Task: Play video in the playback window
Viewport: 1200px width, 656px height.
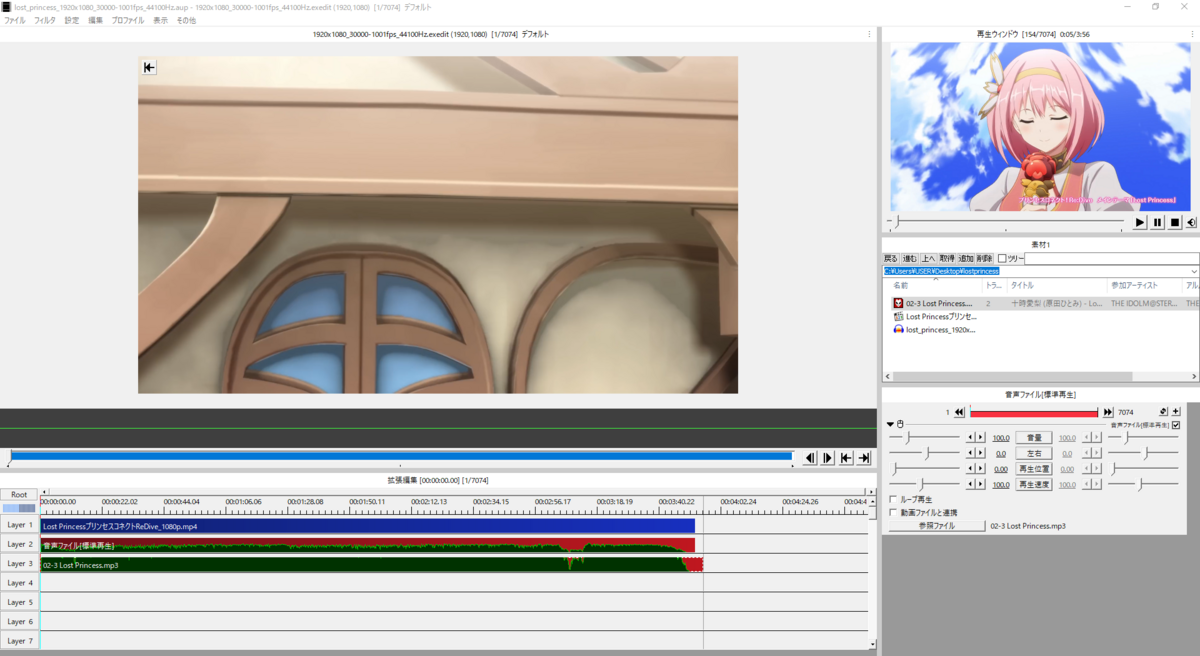Action: 1140,222
